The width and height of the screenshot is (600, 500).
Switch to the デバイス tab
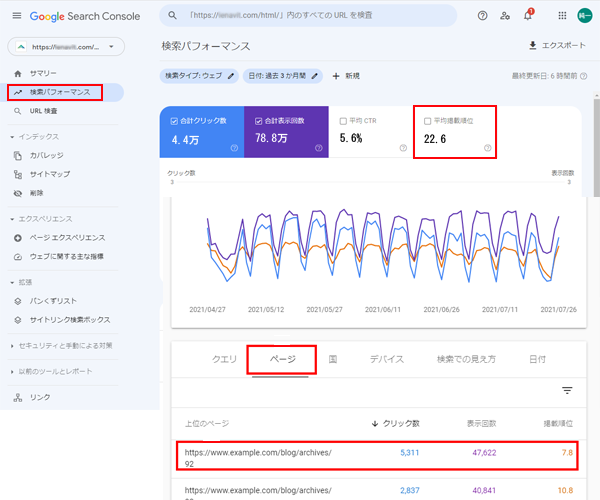point(386,359)
